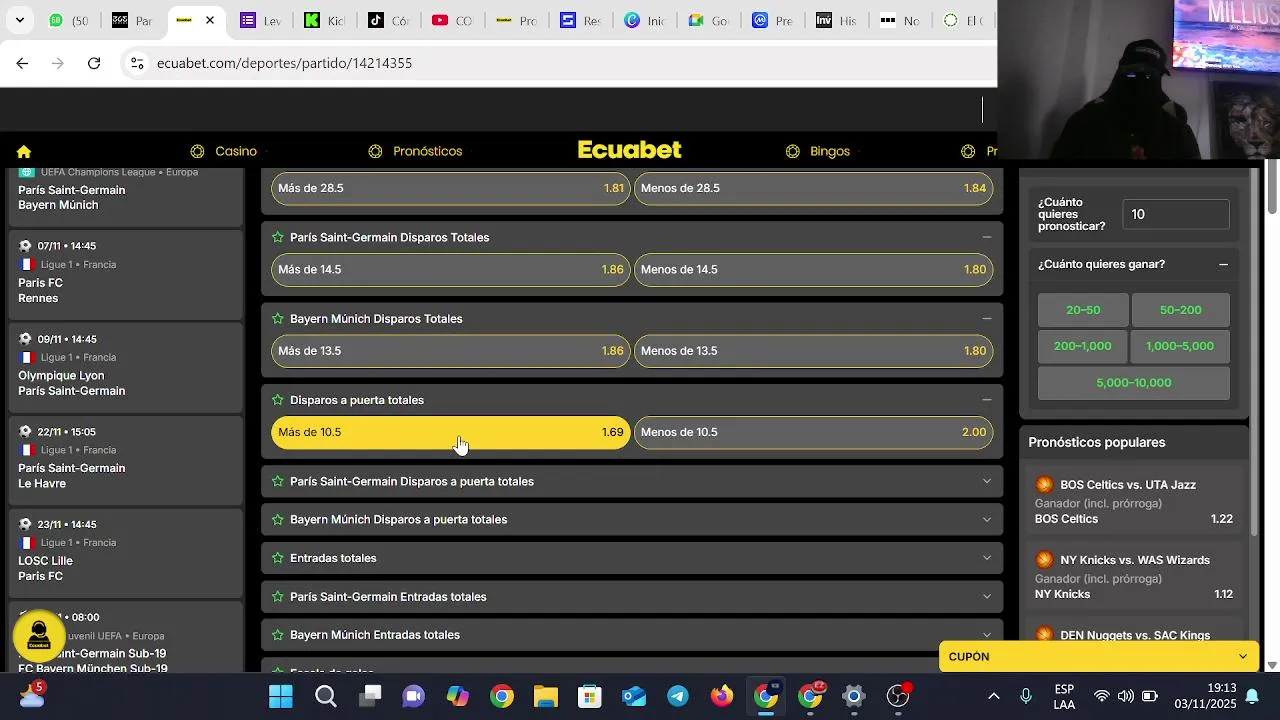
Task: Collapse the ¿Cuánto quieres ganar? section
Action: point(1223,265)
